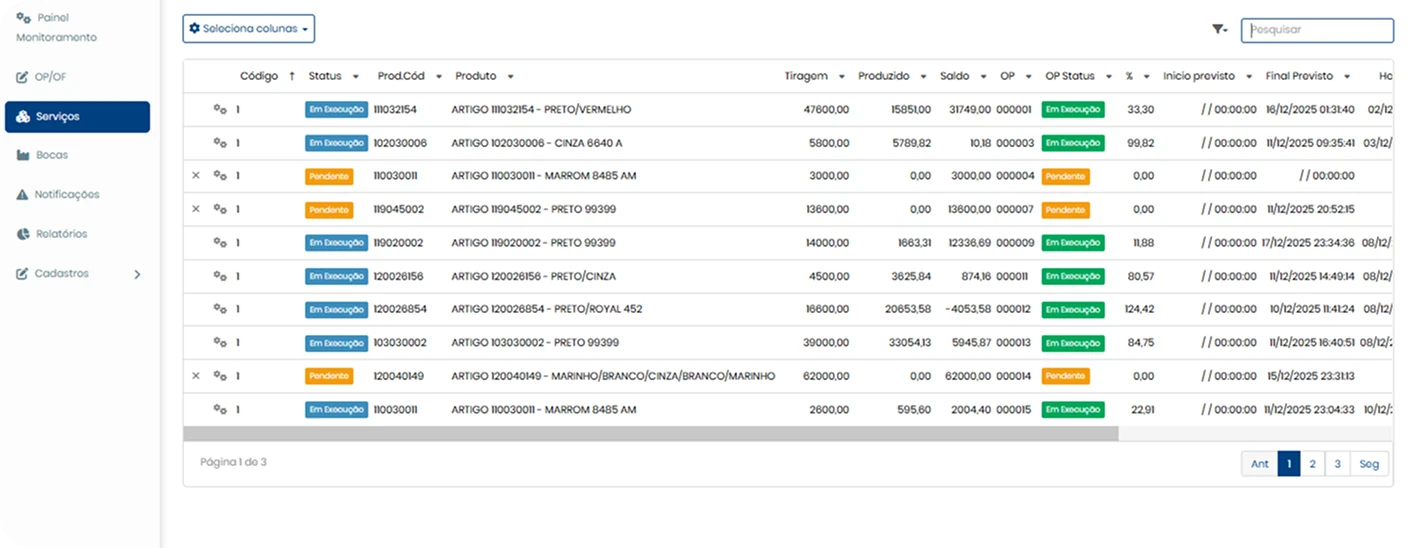Expand the Cadastros submenu

tap(137, 274)
